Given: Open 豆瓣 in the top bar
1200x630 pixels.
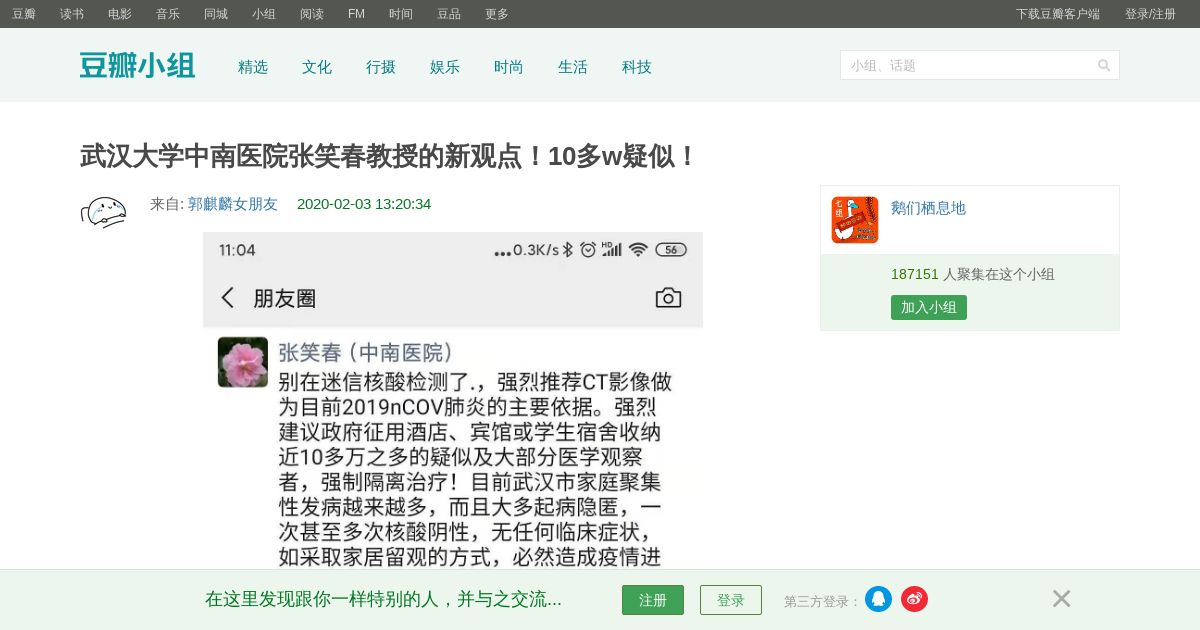Looking at the screenshot, I should coord(24,14).
